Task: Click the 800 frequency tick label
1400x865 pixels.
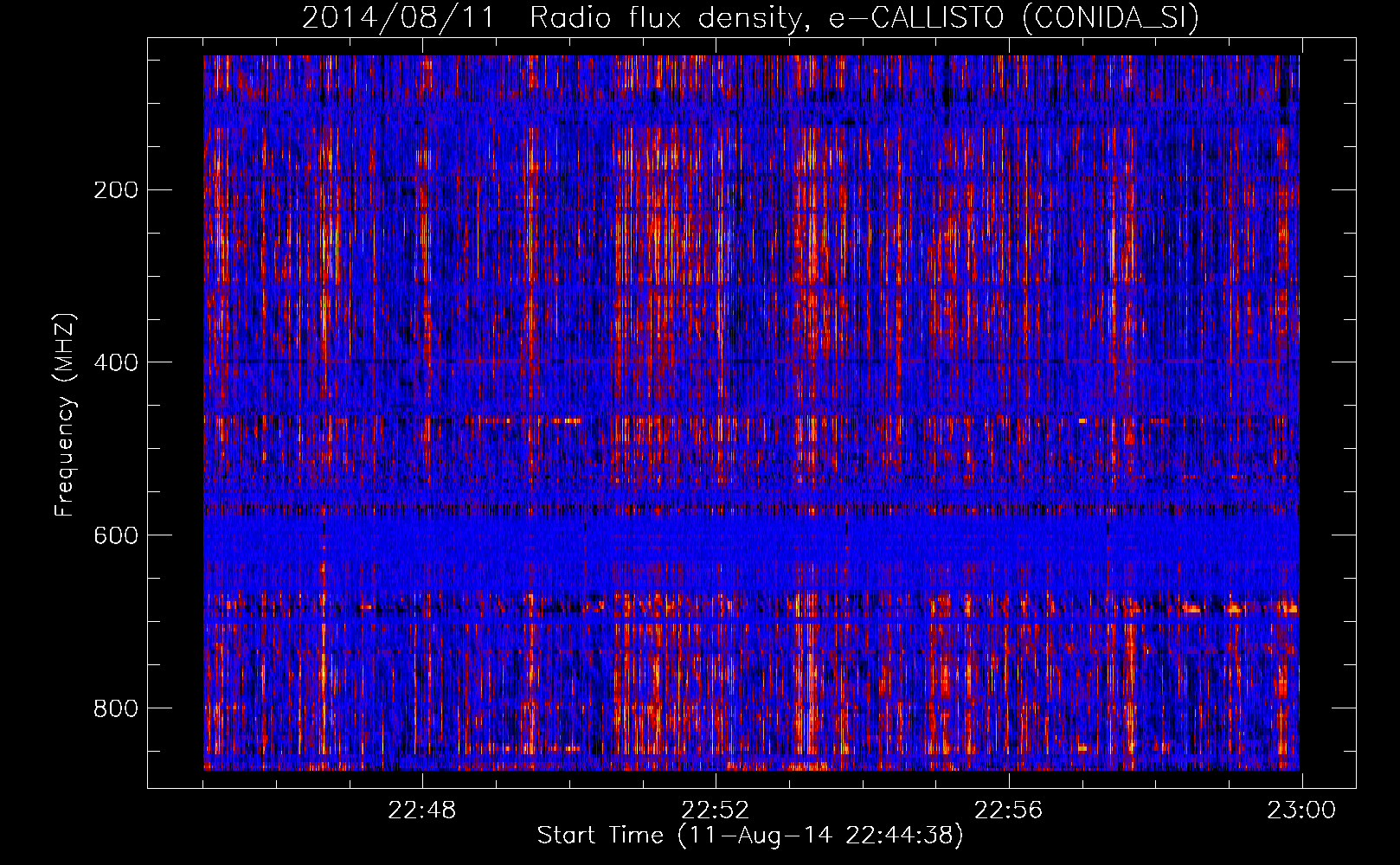Action: click(x=116, y=709)
